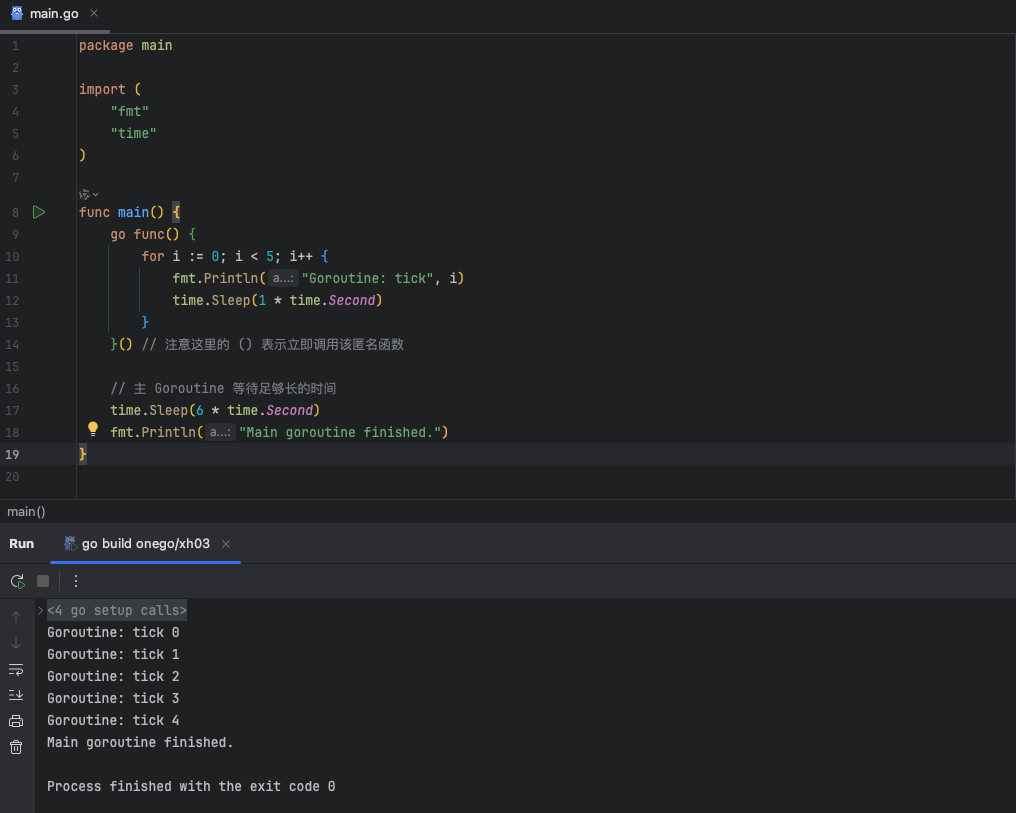
Task: Open the author inlay dropdown above func main
Action: pos(89,194)
